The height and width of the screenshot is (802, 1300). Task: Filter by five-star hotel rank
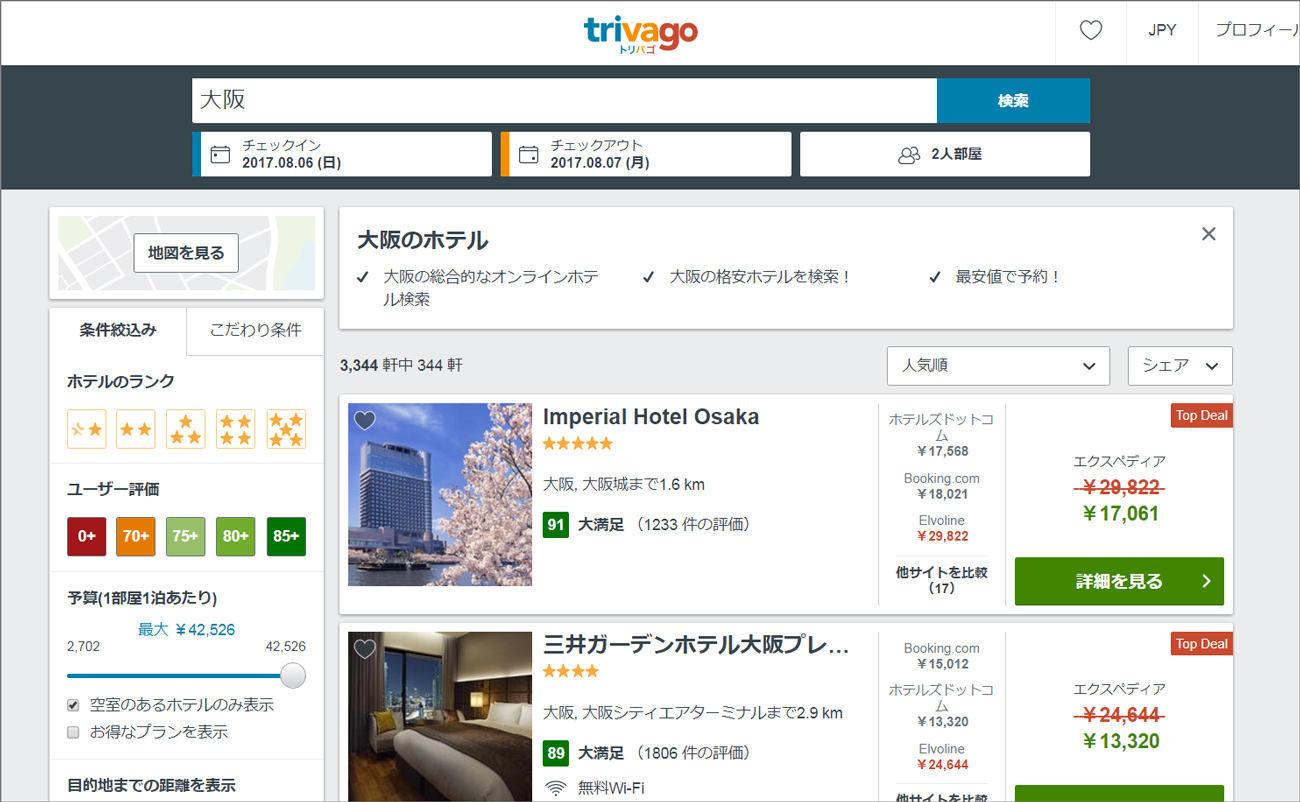tap(286, 429)
